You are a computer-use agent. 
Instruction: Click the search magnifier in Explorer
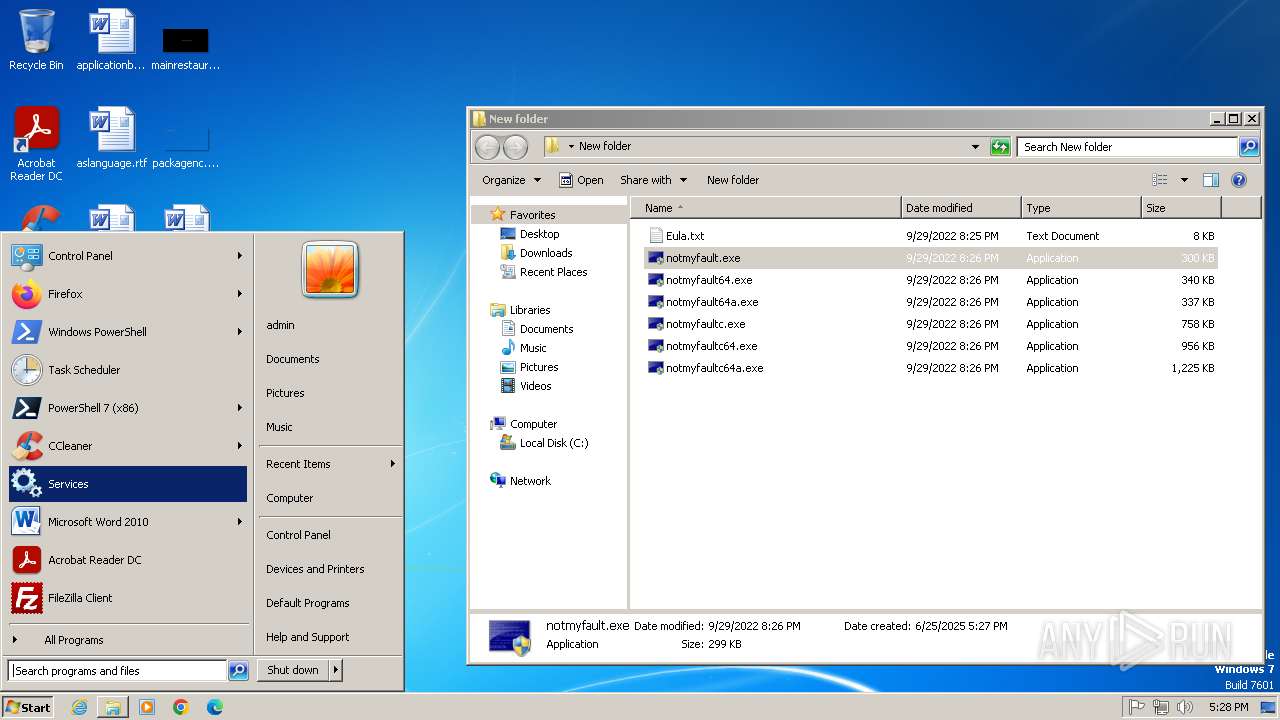pos(1249,147)
